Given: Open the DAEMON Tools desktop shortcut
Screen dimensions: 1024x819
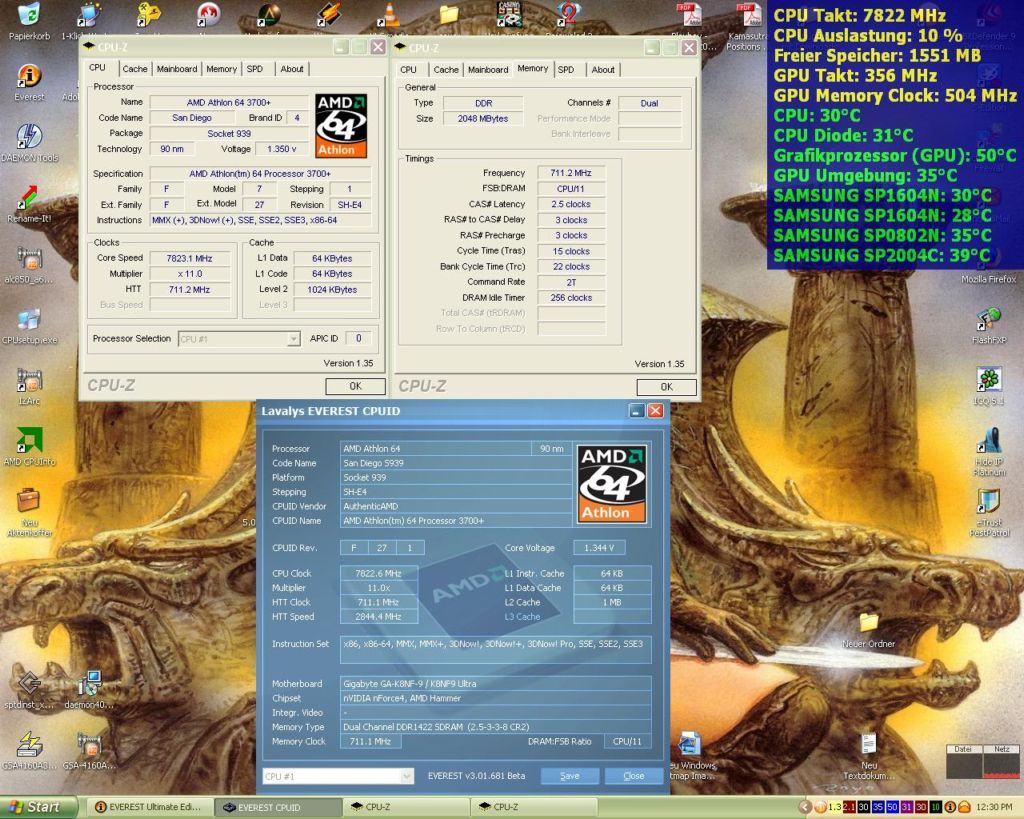Looking at the screenshot, I should [x=29, y=136].
